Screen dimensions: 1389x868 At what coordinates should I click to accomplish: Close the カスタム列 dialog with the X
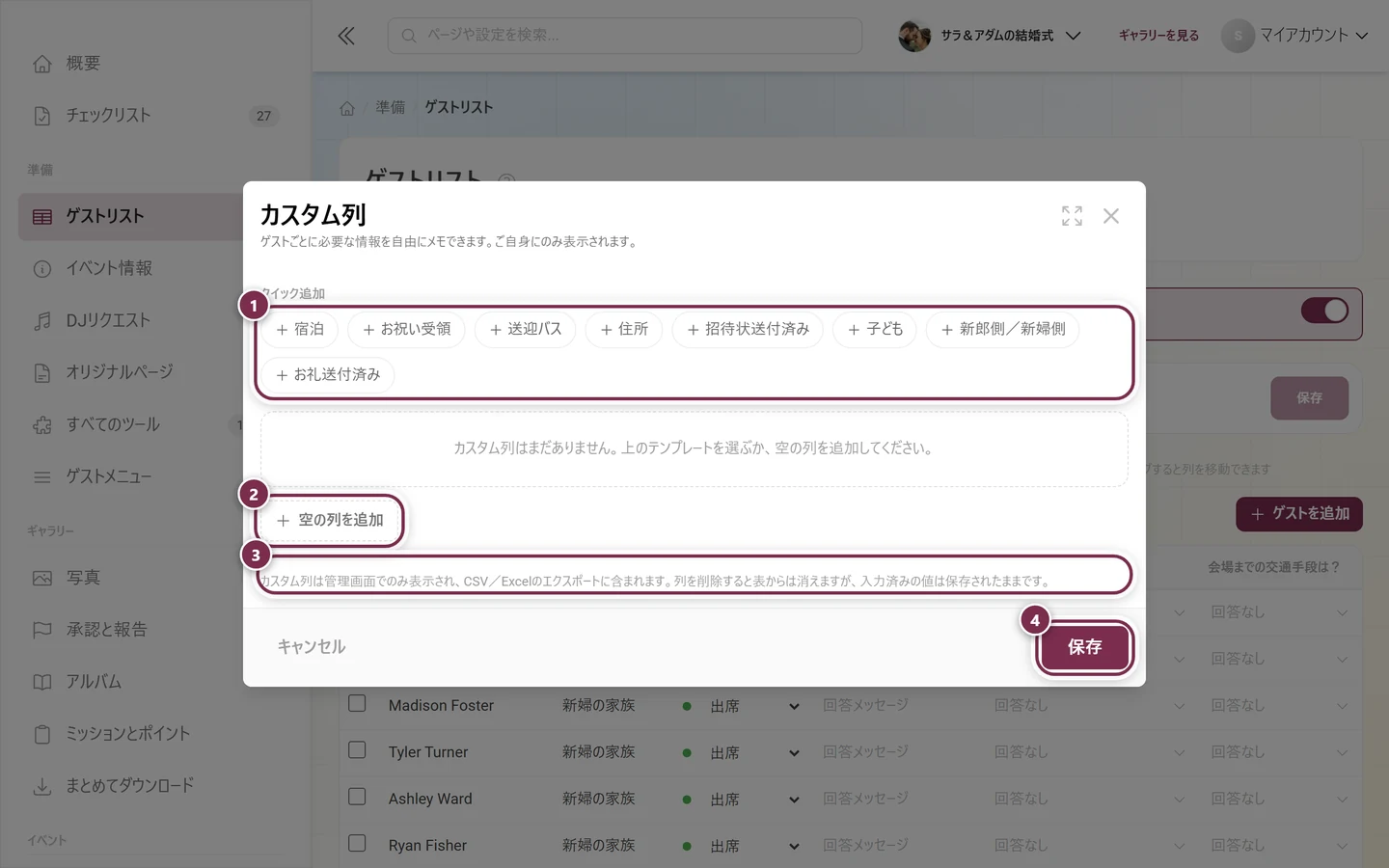(x=1111, y=216)
